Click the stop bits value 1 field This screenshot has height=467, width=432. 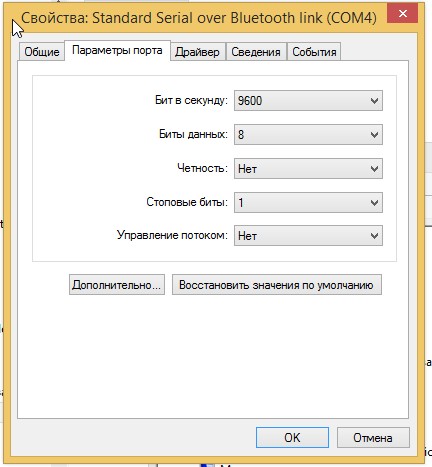(x=308, y=203)
